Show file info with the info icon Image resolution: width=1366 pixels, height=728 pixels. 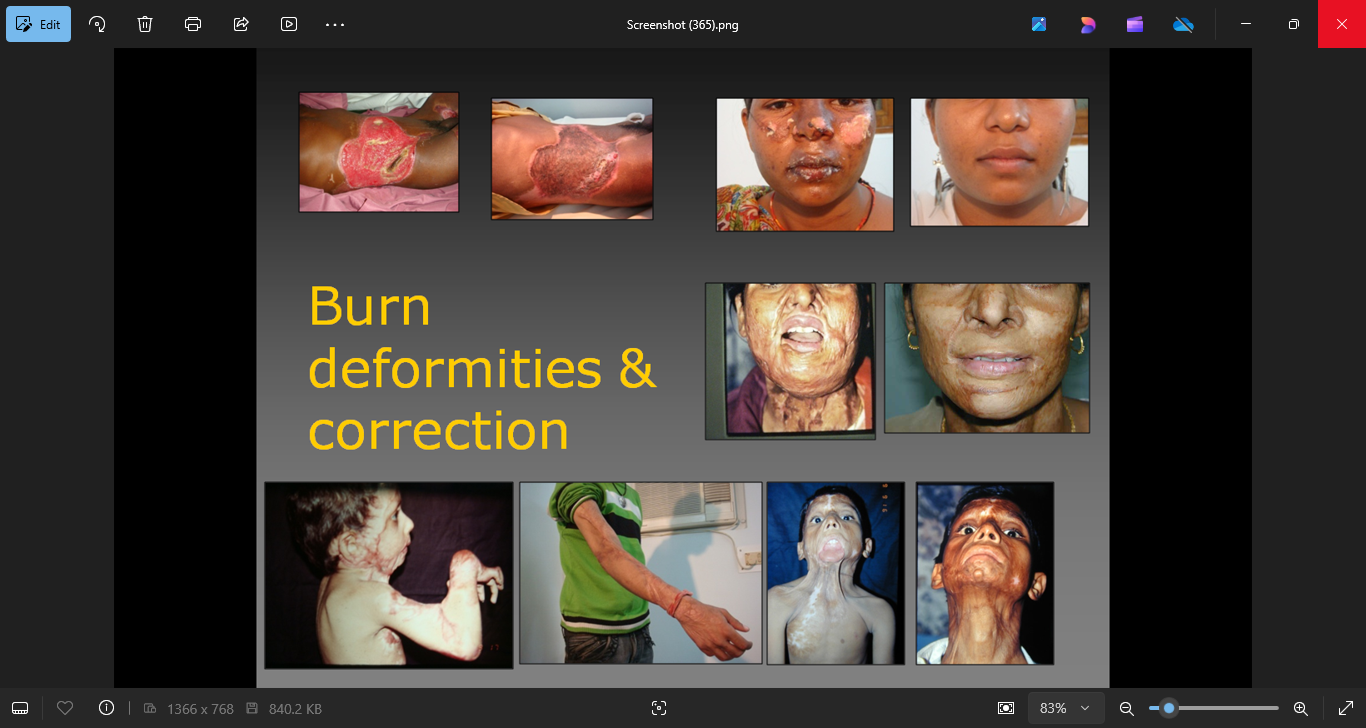[107, 708]
